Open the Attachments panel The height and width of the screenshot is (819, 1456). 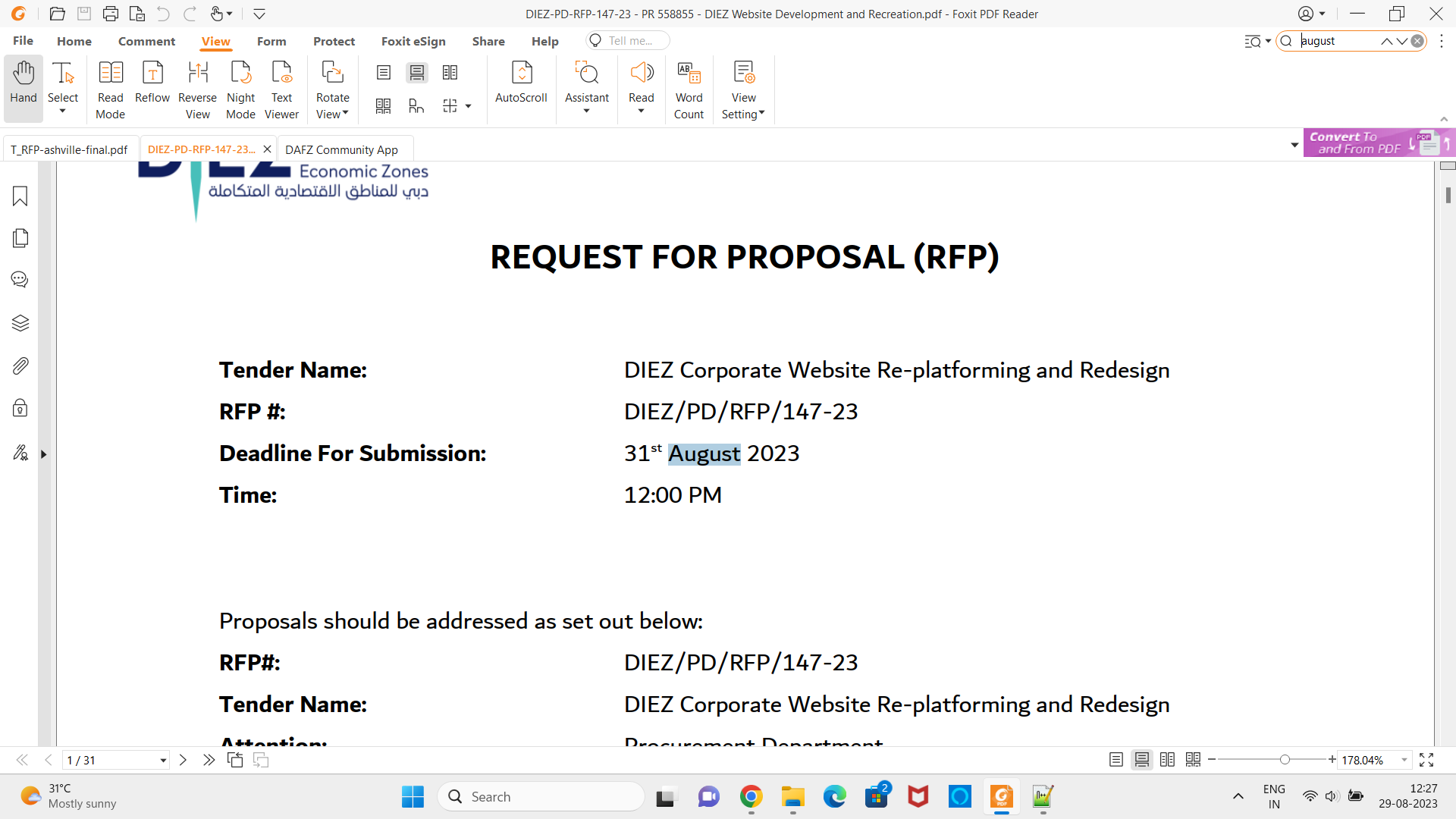(20, 366)
